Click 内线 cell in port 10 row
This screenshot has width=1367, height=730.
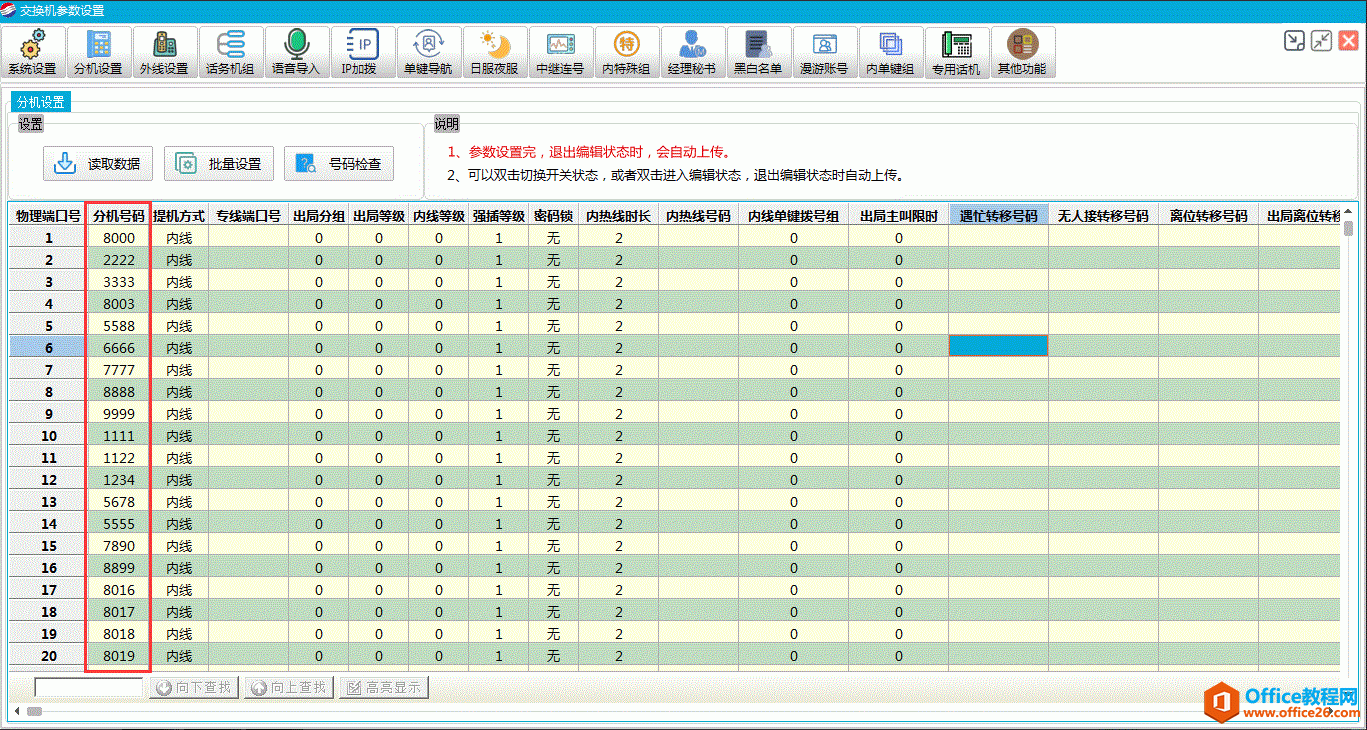point(179,436)
